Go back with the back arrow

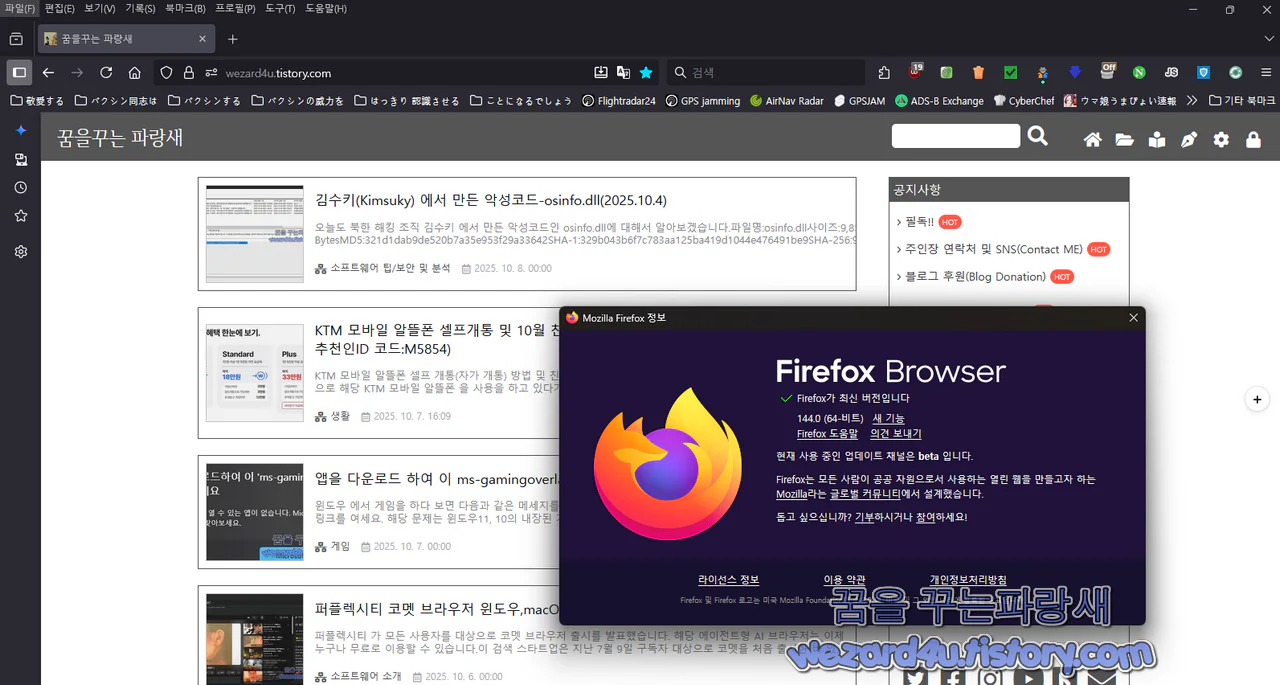click(x=48, y=72)
